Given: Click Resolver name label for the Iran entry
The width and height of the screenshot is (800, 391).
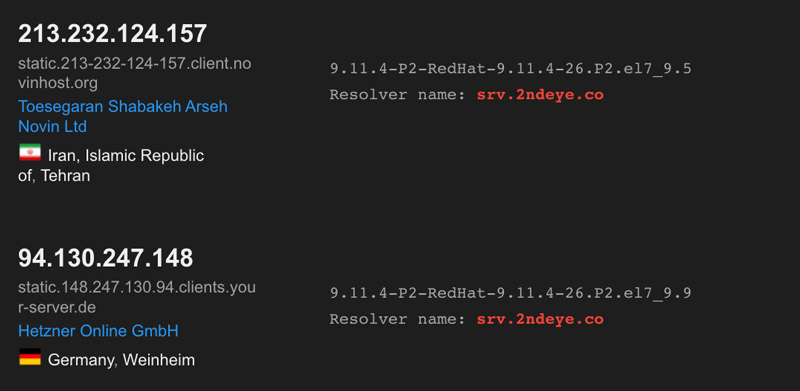Looking at the screenshot, I should coord(398,95).
